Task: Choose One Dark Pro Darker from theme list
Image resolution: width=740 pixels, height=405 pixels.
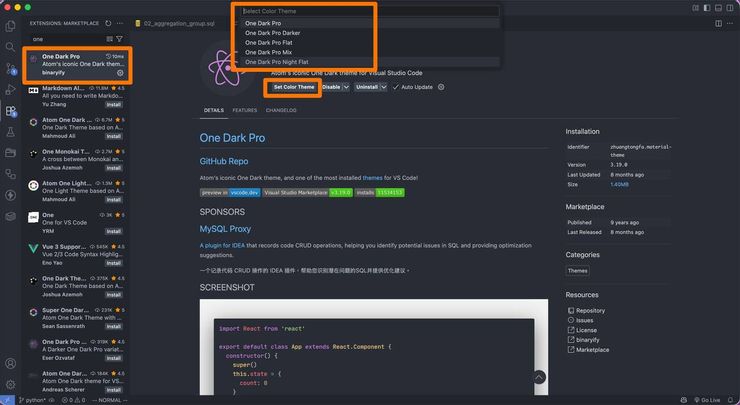Action: pyautogui.click(x=272, y=32)
